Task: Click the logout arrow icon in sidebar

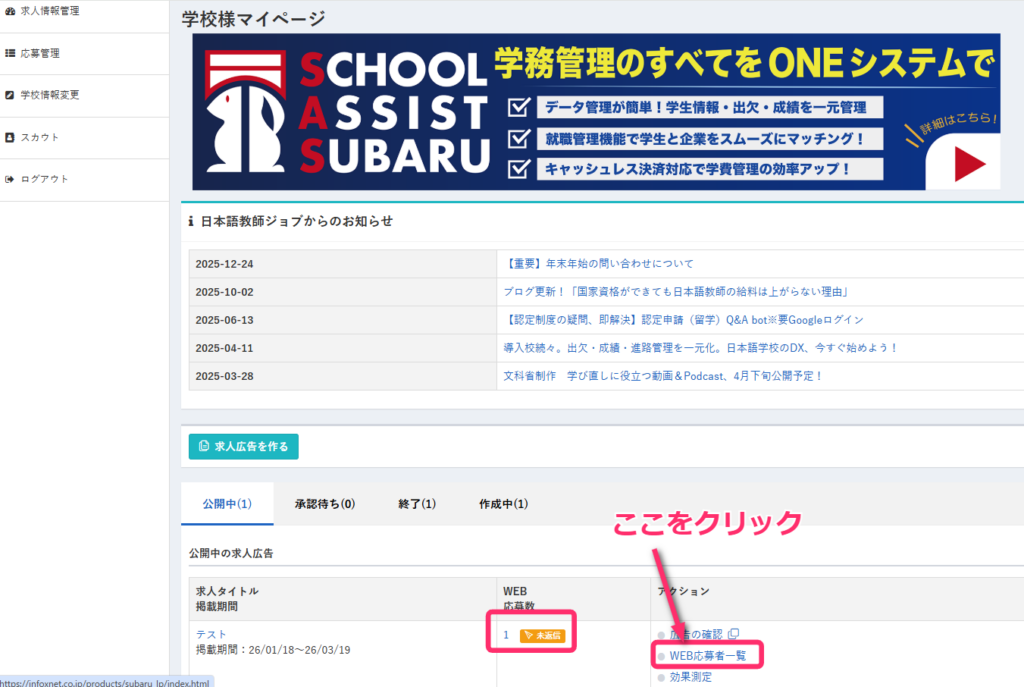Action: pos(10,179)
